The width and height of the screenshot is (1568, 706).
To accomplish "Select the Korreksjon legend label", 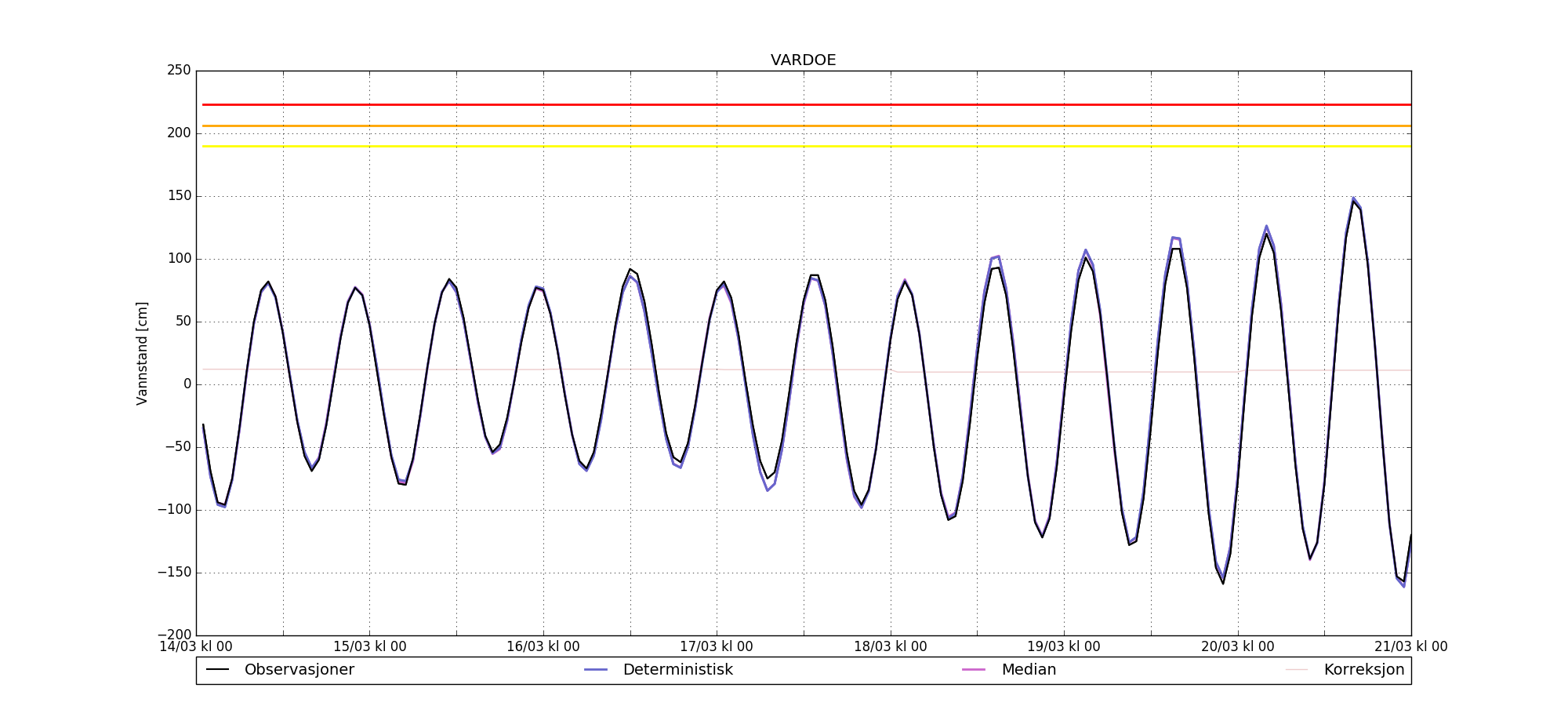I will click(1363, 670).
